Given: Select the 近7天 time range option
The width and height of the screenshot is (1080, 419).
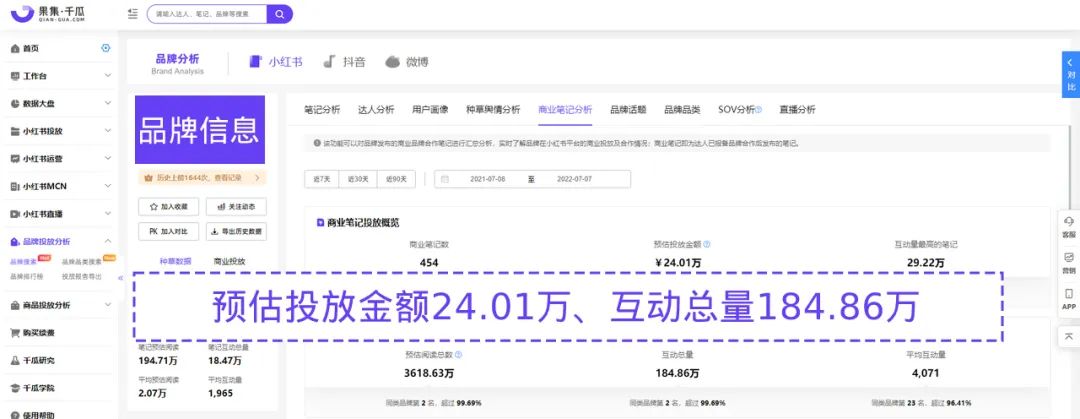Looking at the screenshot, I should [x=321, y=179].
